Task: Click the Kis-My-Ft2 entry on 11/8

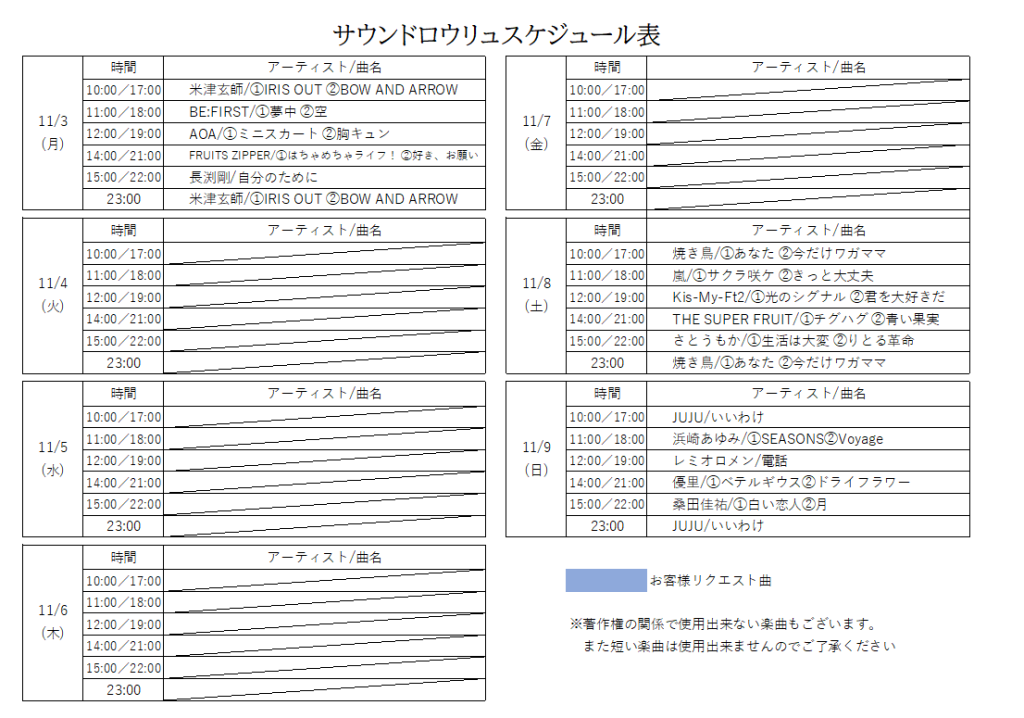Action: click(808, 297)
